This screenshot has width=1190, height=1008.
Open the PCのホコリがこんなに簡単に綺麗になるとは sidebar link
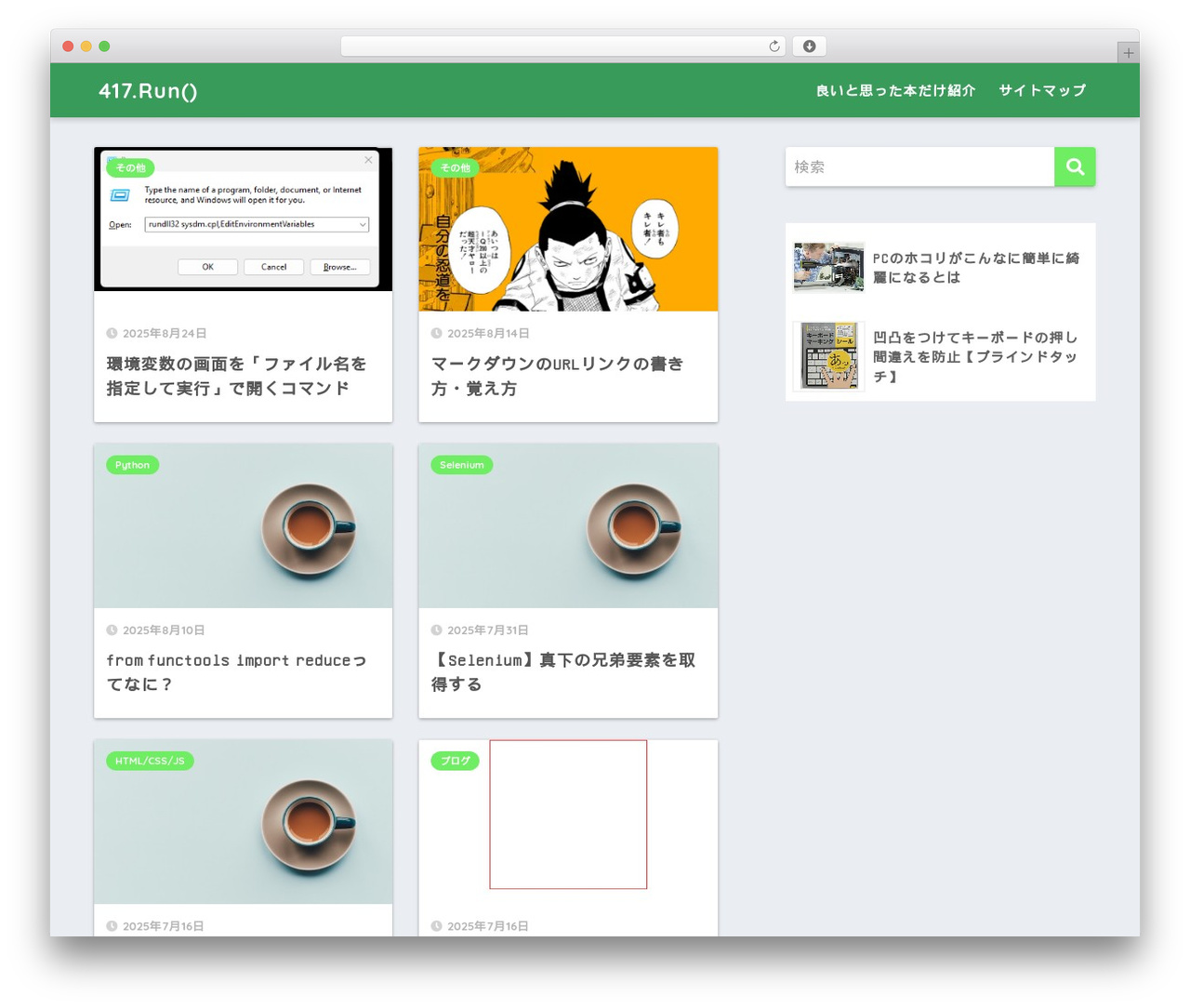976,268
